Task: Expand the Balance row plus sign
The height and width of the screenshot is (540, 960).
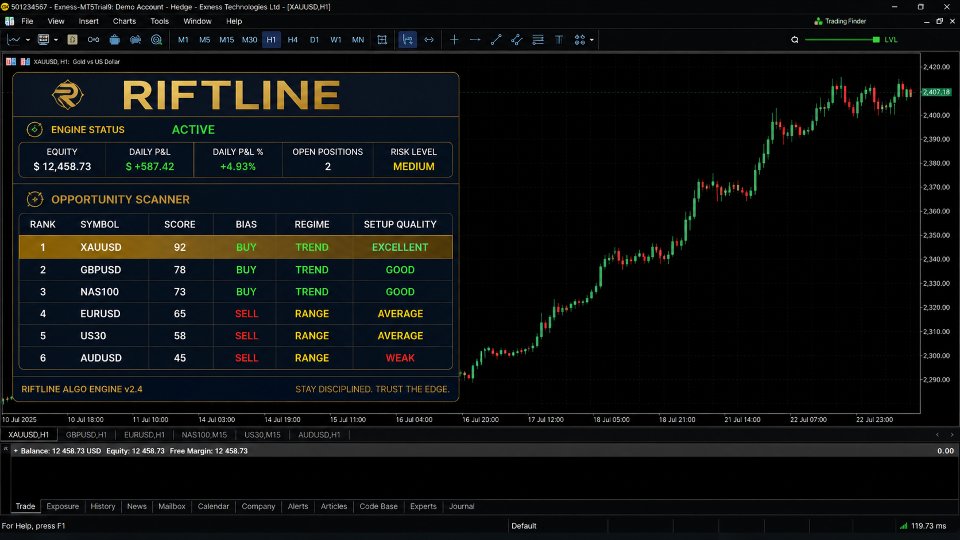Action: coord(15,451)
